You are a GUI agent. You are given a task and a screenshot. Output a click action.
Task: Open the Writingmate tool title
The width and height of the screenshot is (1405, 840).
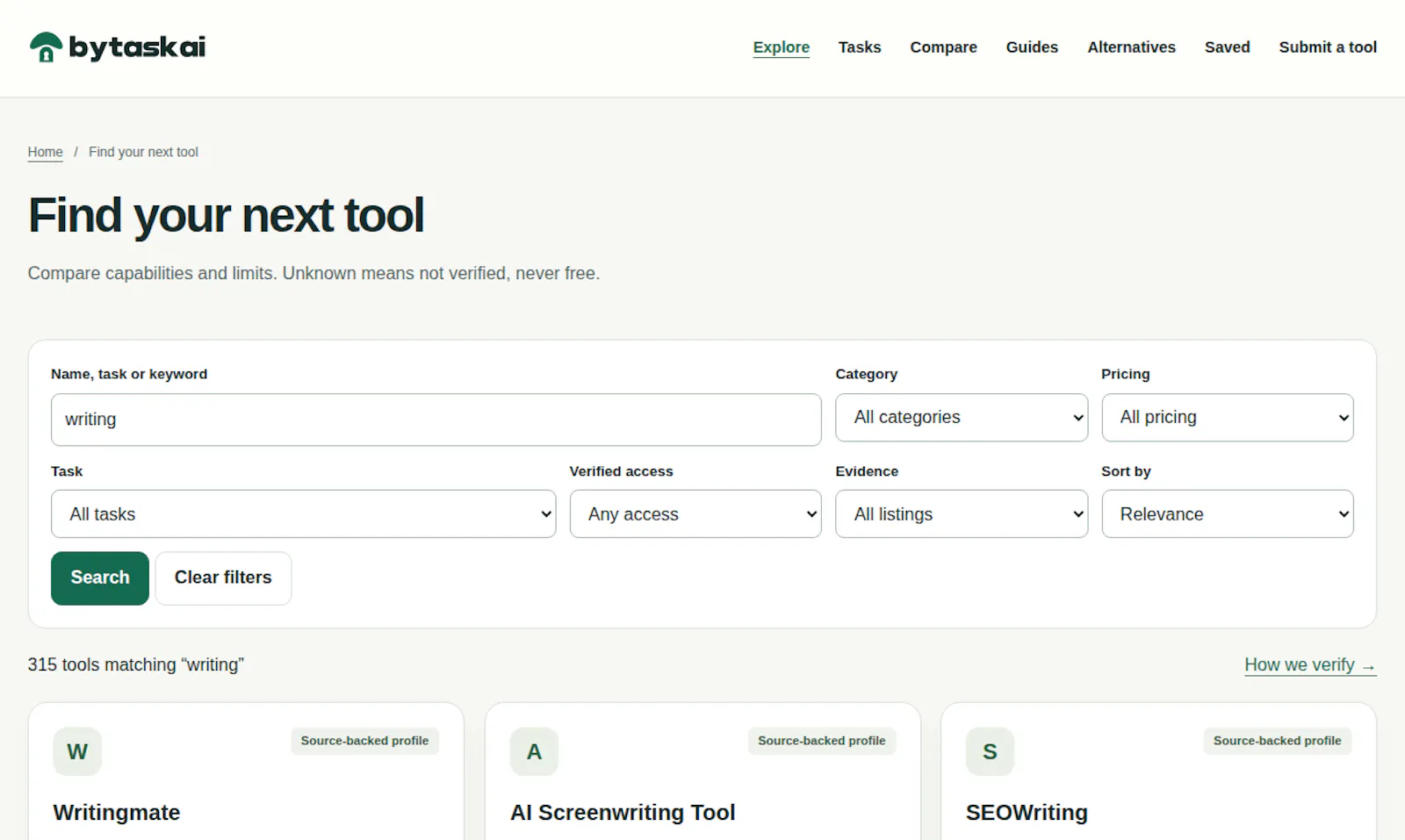117,813
